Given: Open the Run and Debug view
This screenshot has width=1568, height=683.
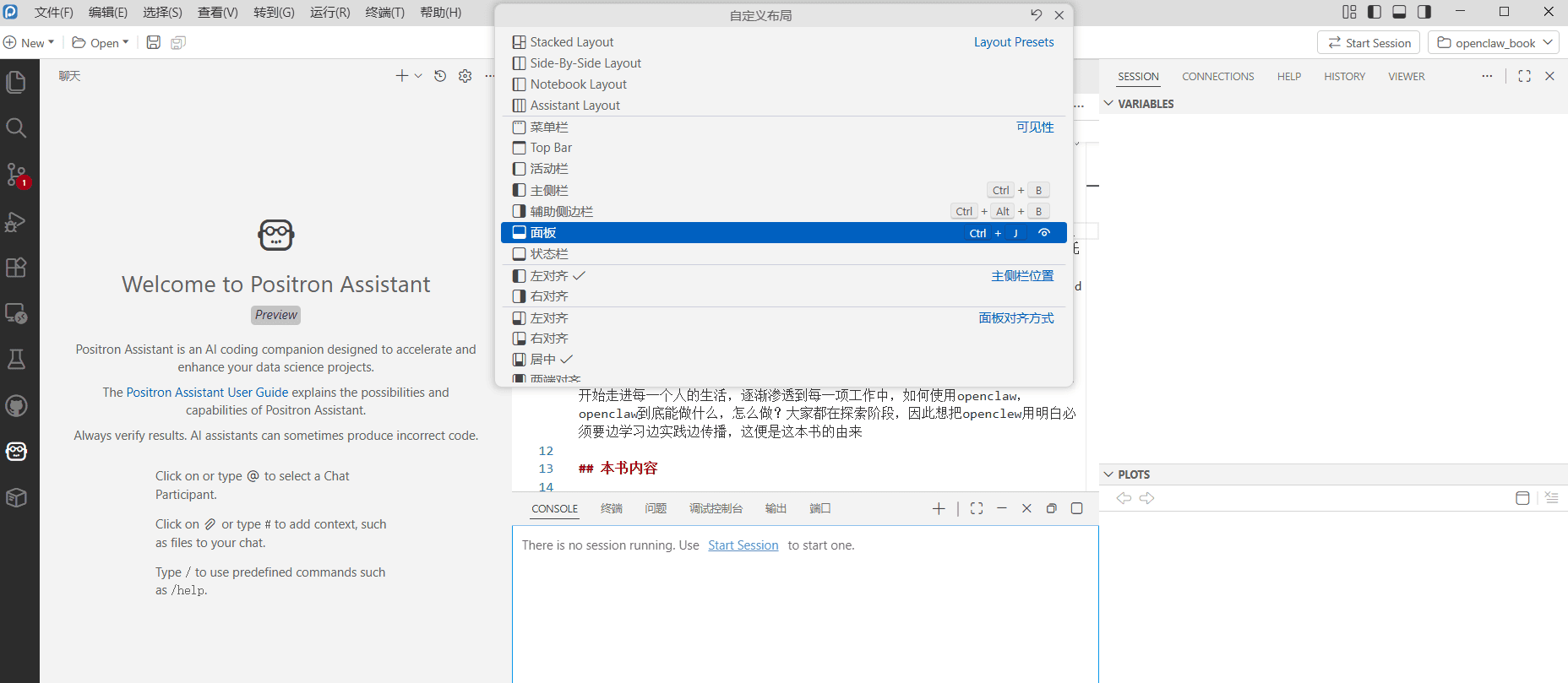Looking at the screenshot, I should [x=16, y=221].
